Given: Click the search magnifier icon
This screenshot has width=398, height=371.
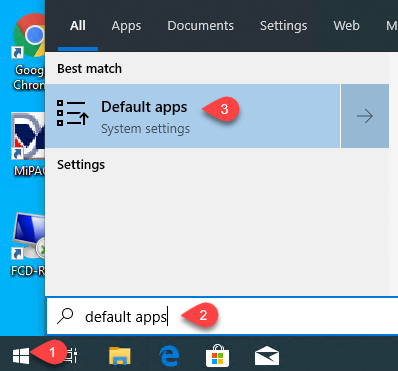Looking at the screenshot, I should point(65,316).
